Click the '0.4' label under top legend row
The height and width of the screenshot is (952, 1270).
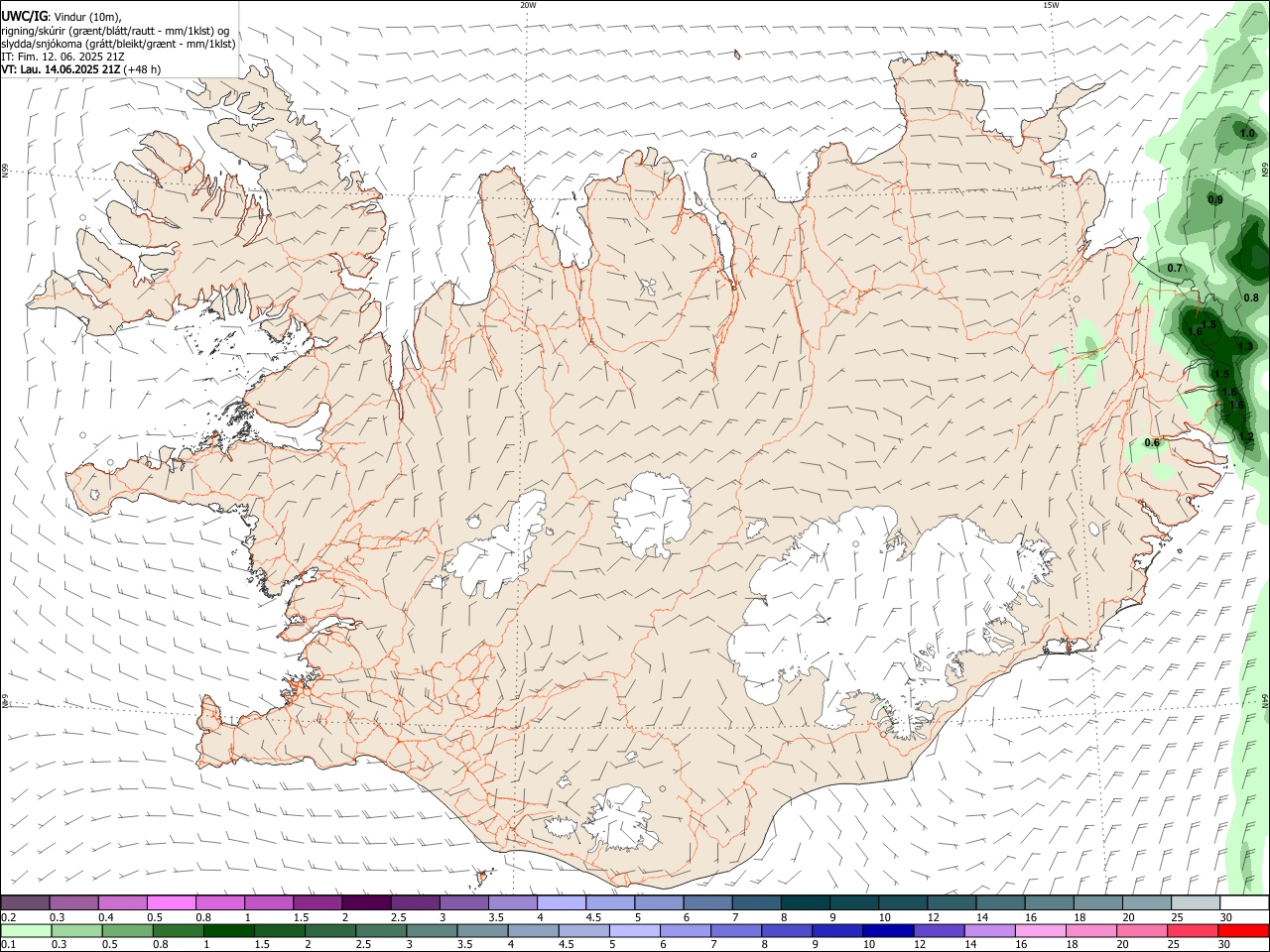[x=106, y=917]
